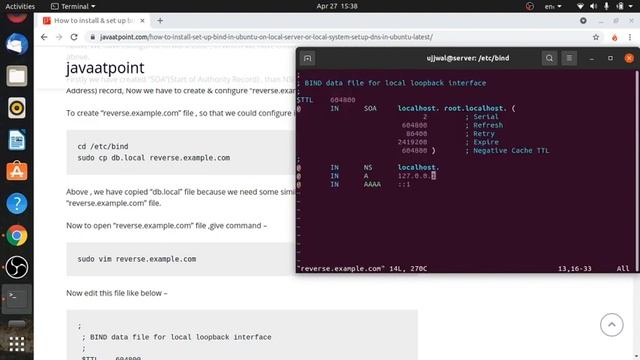Click '; BIND data file' line in webpage code
Image resolution: width=640 pixels, height=360 pixels.
pos(176,337)
